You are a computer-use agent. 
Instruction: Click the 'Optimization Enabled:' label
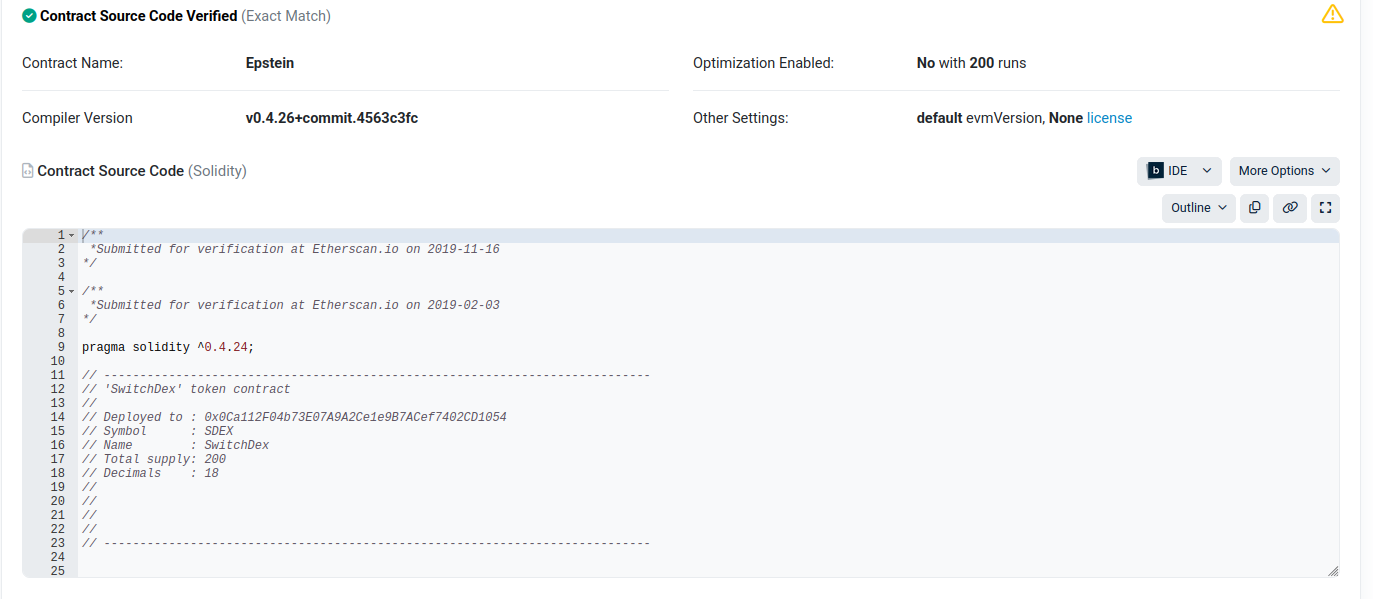763,63
